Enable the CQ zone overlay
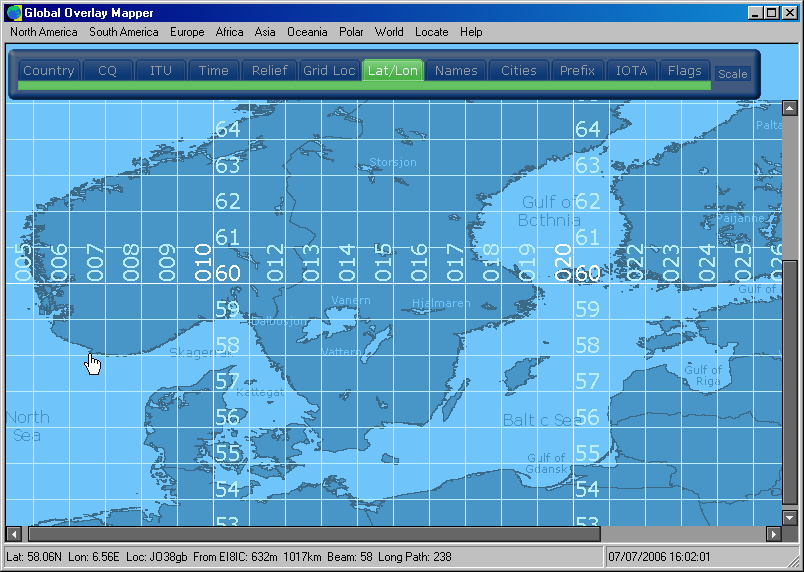 107,71
